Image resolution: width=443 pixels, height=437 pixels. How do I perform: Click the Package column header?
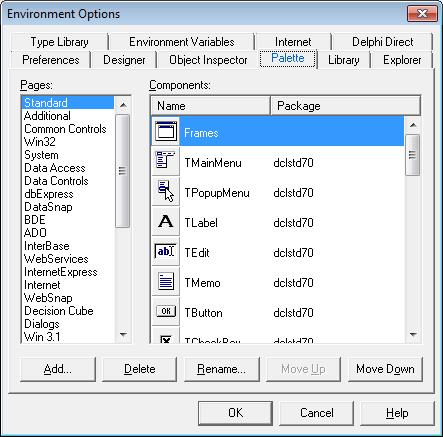pyautogui.click(x=345, y=106)
